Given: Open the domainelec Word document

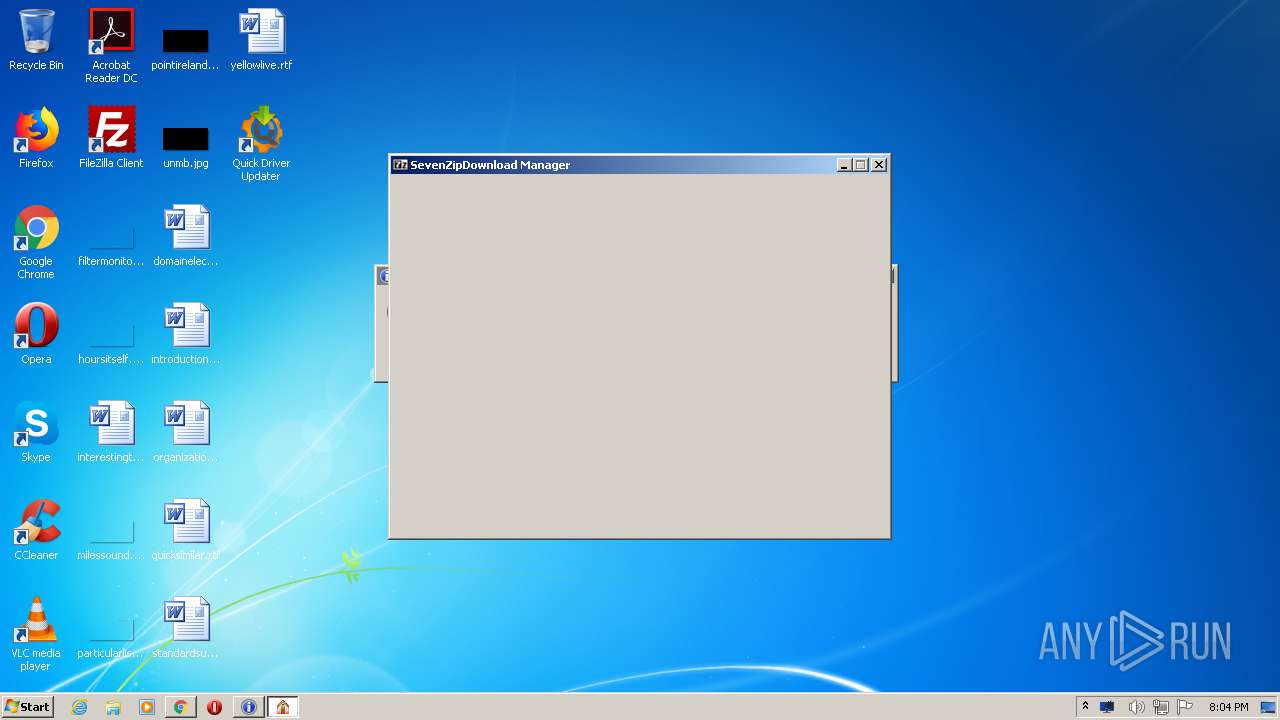Looking at the screenshot, I should tap(186, 236).
